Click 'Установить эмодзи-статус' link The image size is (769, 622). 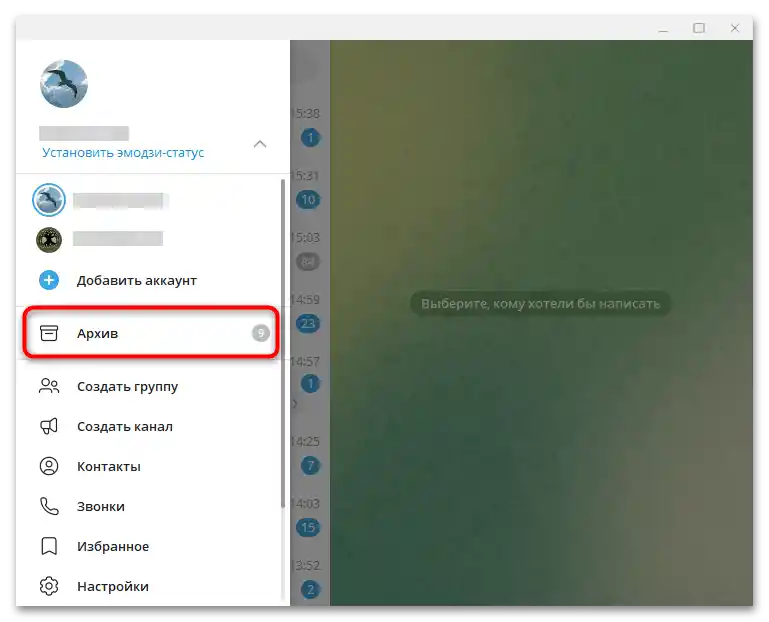click(123, 153)
